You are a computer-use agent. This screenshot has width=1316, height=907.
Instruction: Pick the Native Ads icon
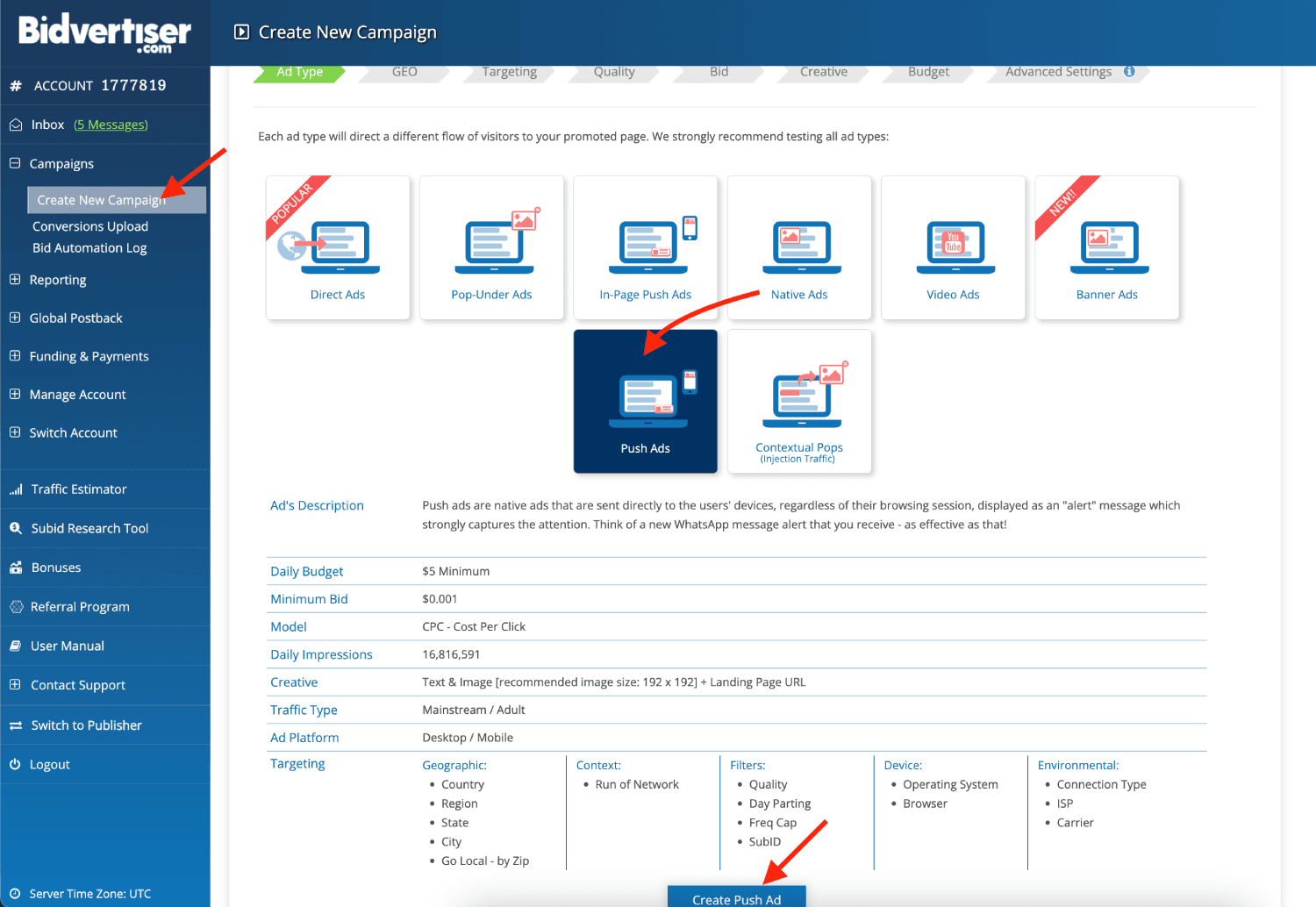[x=801, y=247]
